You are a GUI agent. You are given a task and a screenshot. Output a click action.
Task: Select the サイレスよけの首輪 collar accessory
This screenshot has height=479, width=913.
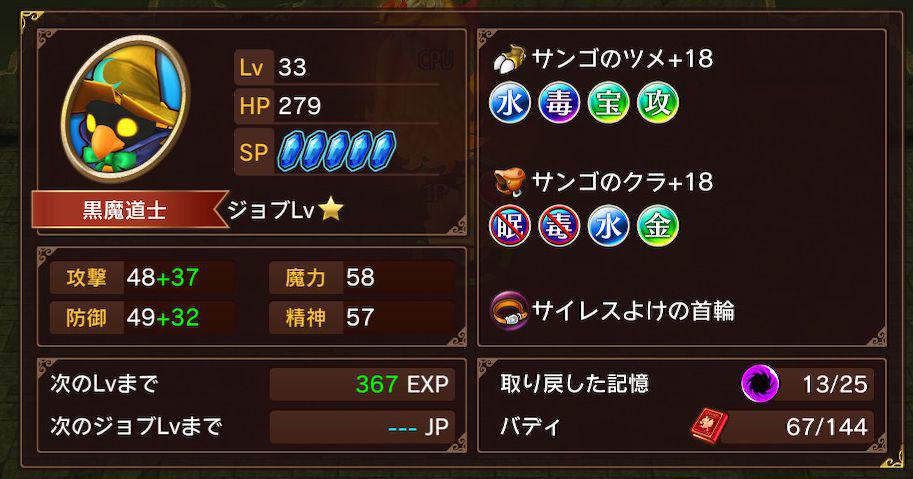[613, 311]
